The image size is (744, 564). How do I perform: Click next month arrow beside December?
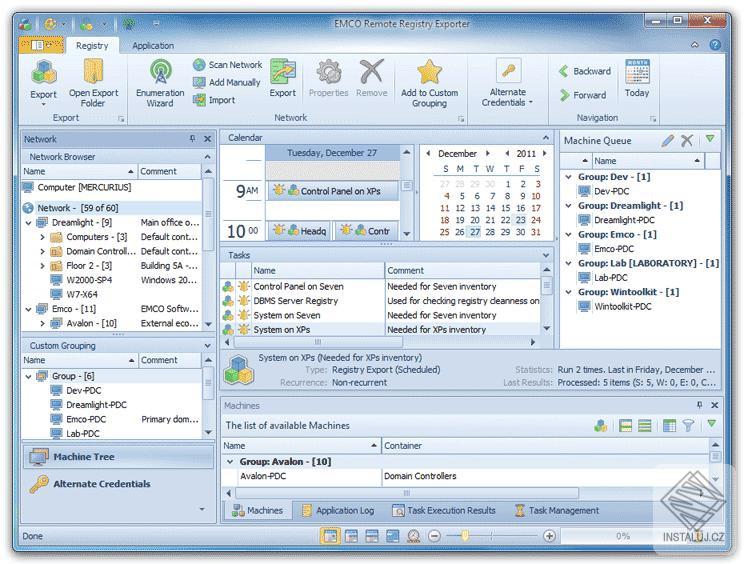click(487, 153)
